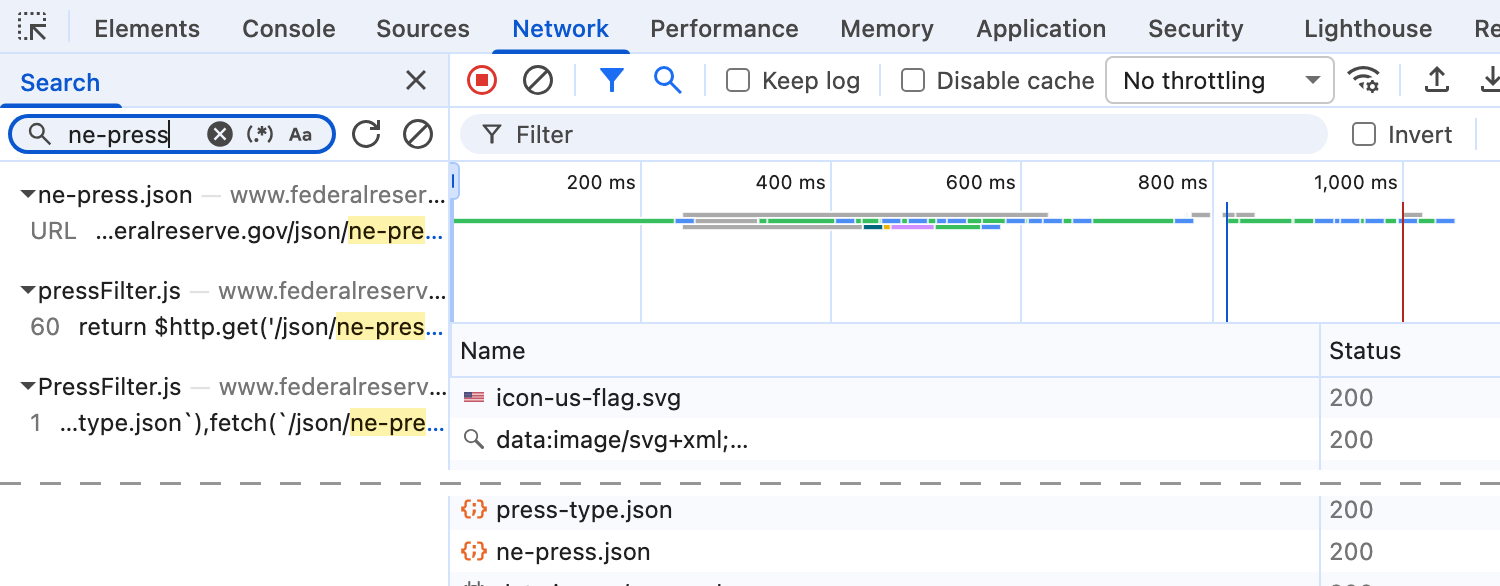Check the Invert filter checkbox
Image resolution: width=1500 pixels, height=586 pixels.
pyautogui.click(x=1364, y=134)
